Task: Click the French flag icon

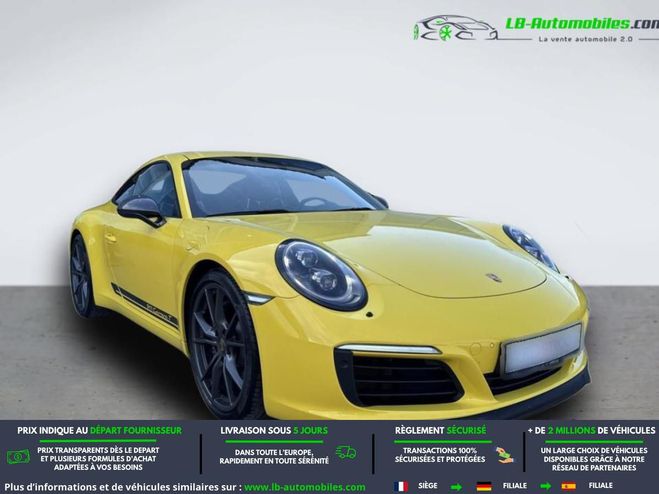Action: [401, 486]
